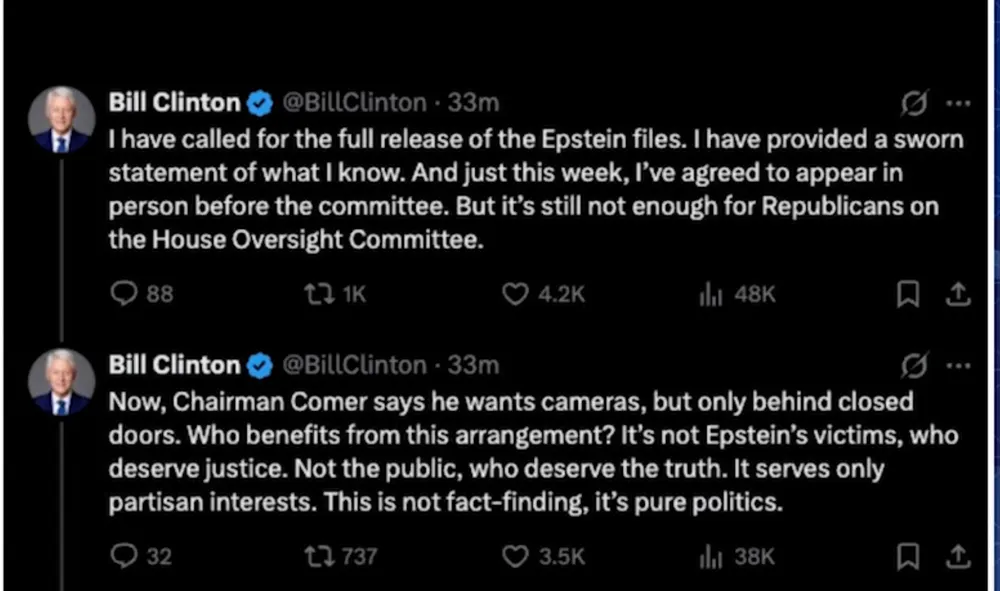Open more options menu on second tweet
This screenshot has height=591, width=1000.
coord(958,366)
